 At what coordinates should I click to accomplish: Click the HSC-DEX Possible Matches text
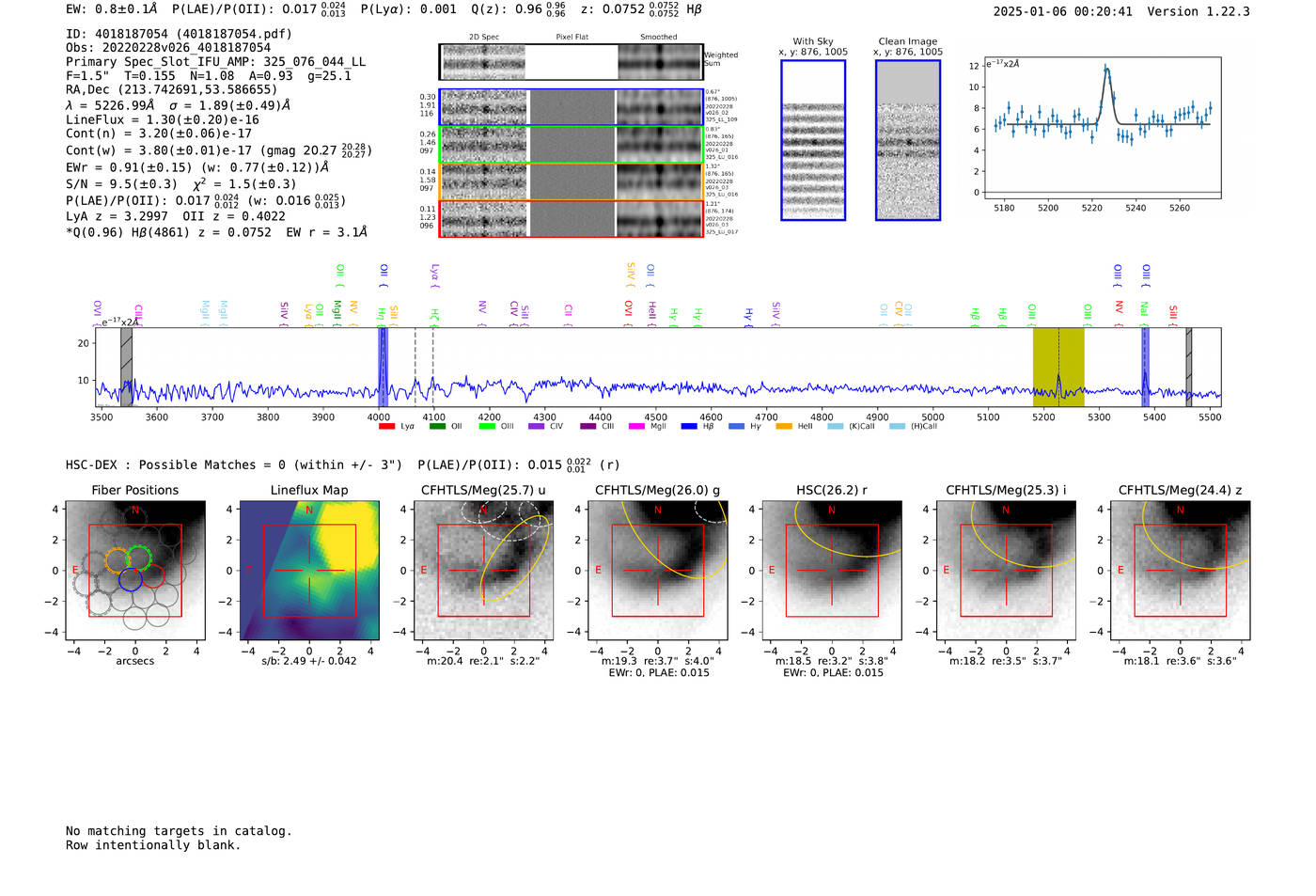click(x=234, y=465)
